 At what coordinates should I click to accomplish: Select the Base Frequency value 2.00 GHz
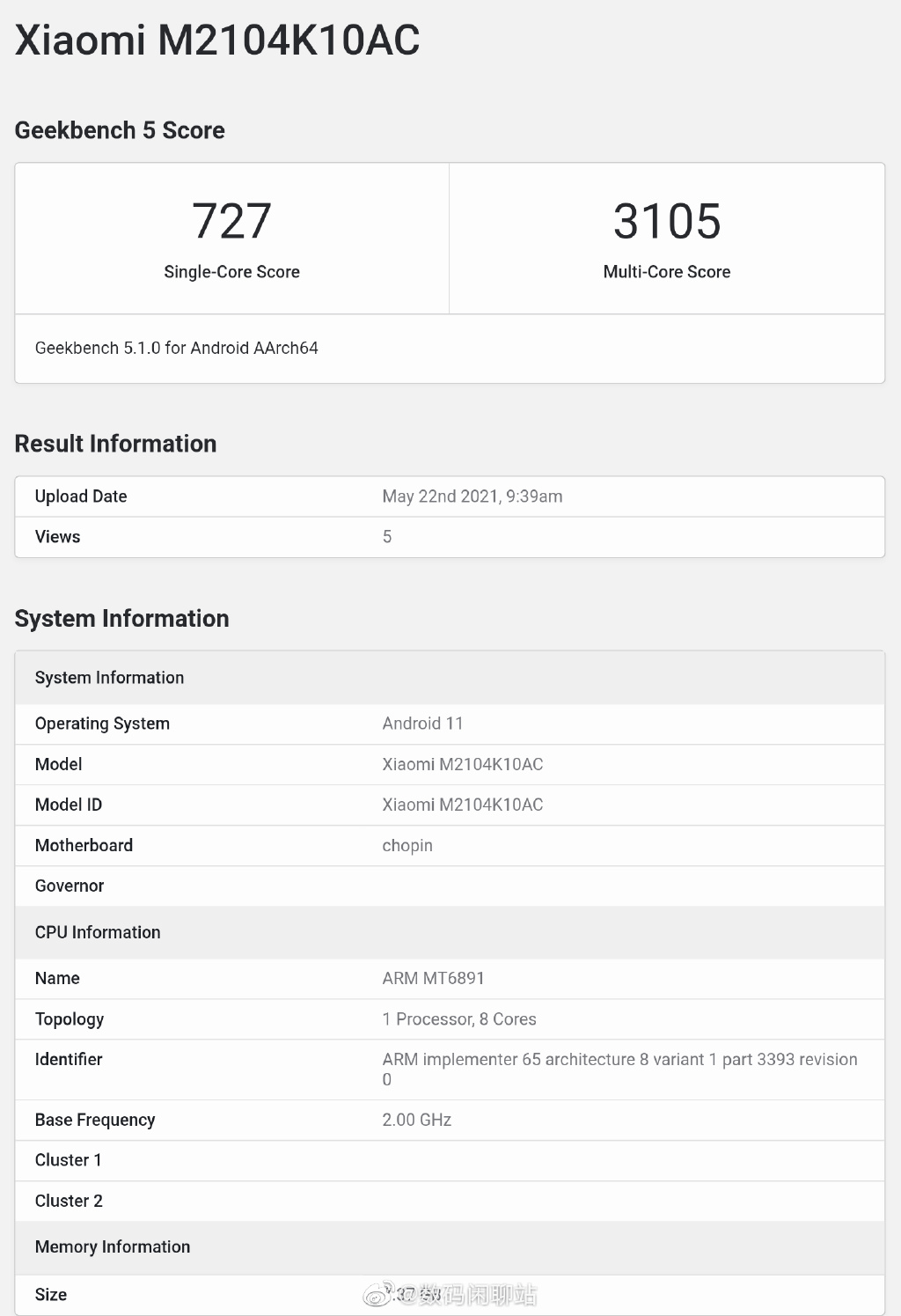click(416, 1120)
